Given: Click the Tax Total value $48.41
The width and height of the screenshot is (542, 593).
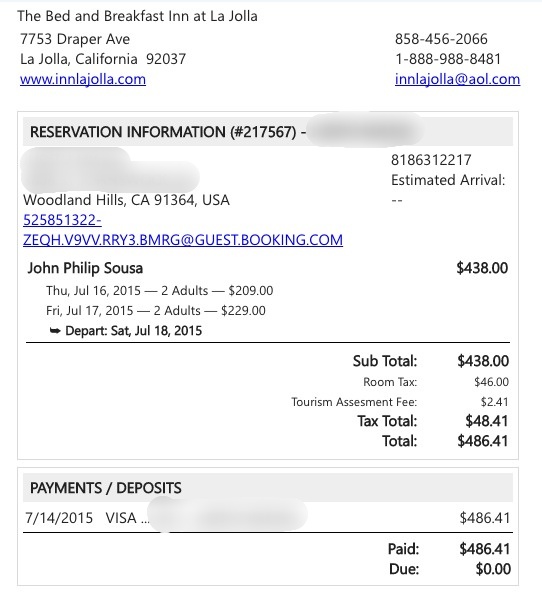Looking at the screenshot, I should tap(486, 421).
